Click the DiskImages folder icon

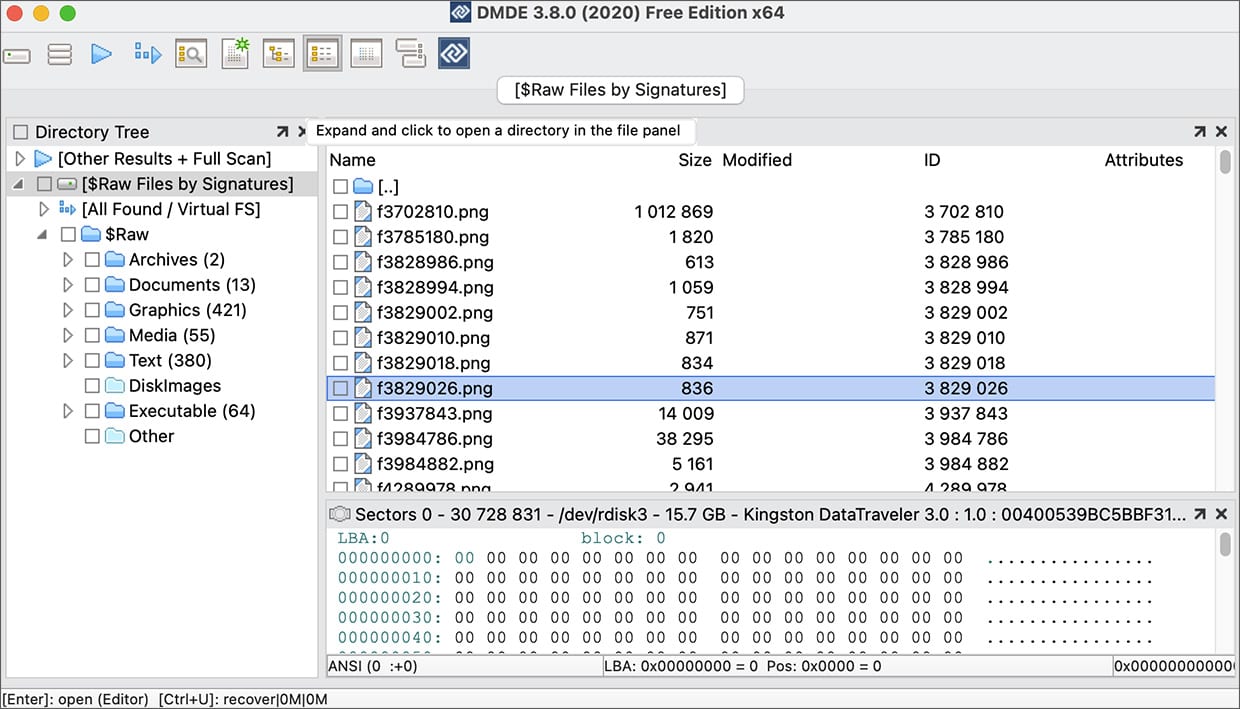(115, 386)
